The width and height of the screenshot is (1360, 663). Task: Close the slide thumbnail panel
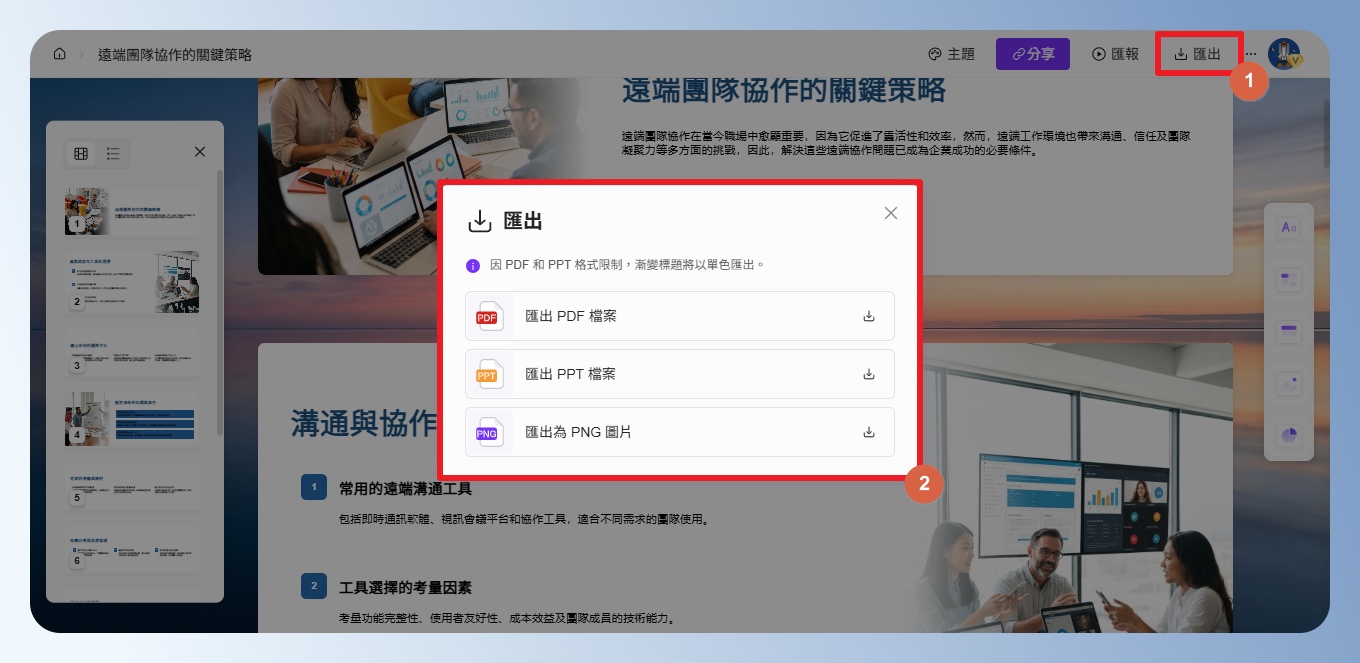pos(200,152)
